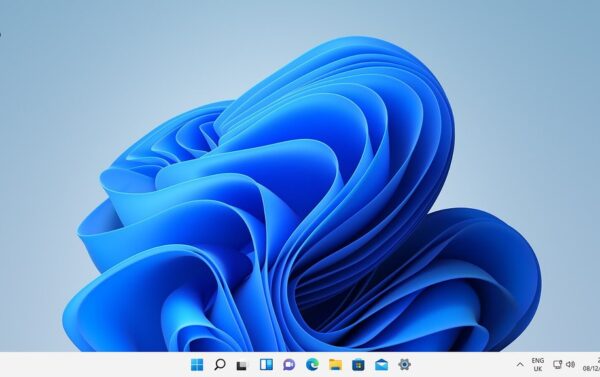Open the Mail app envelope icon
This screenshot has height=377, width=600.
click(382, 365)
